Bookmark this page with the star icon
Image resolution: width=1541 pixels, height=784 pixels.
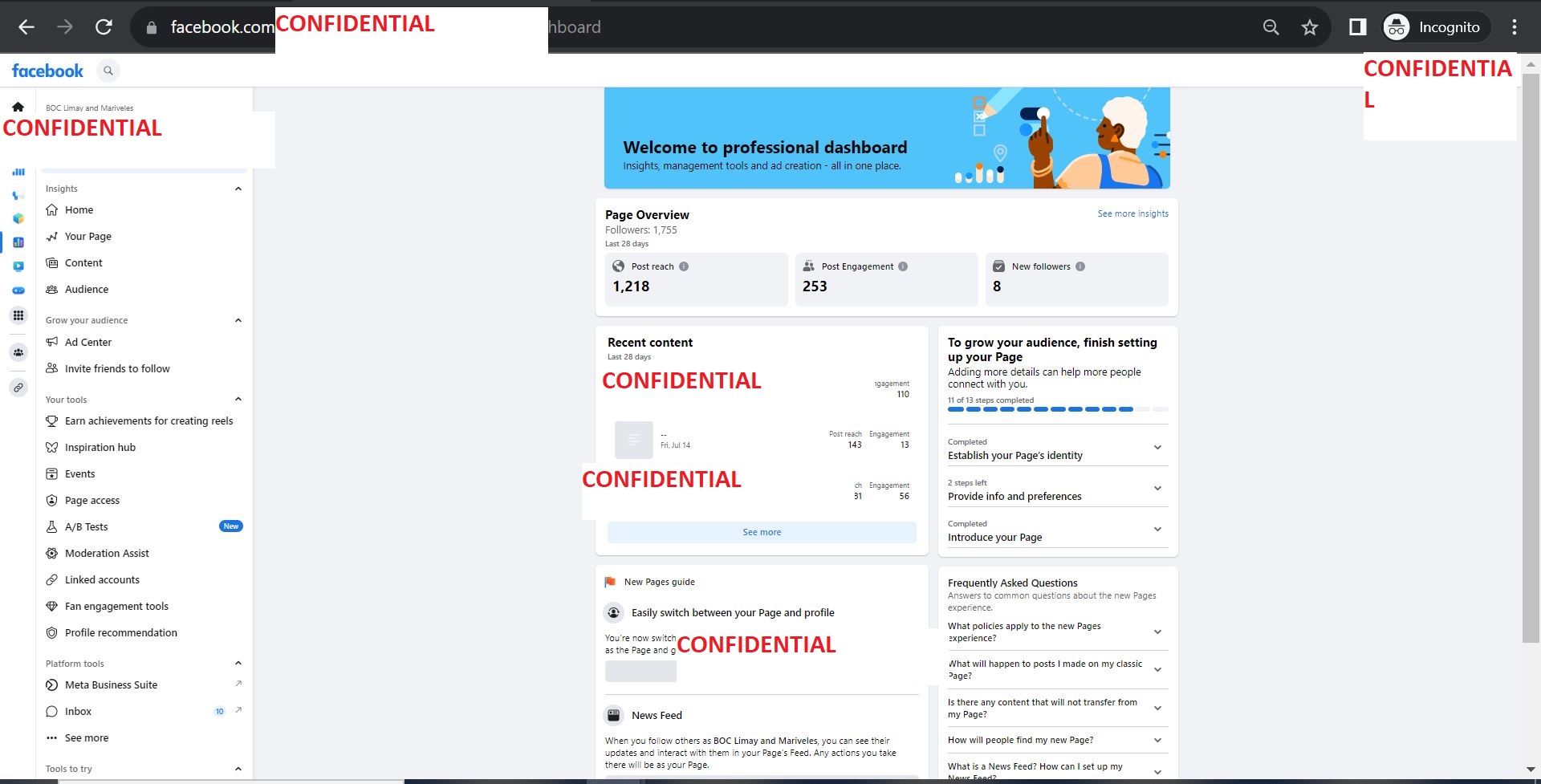coord(1310,27)
